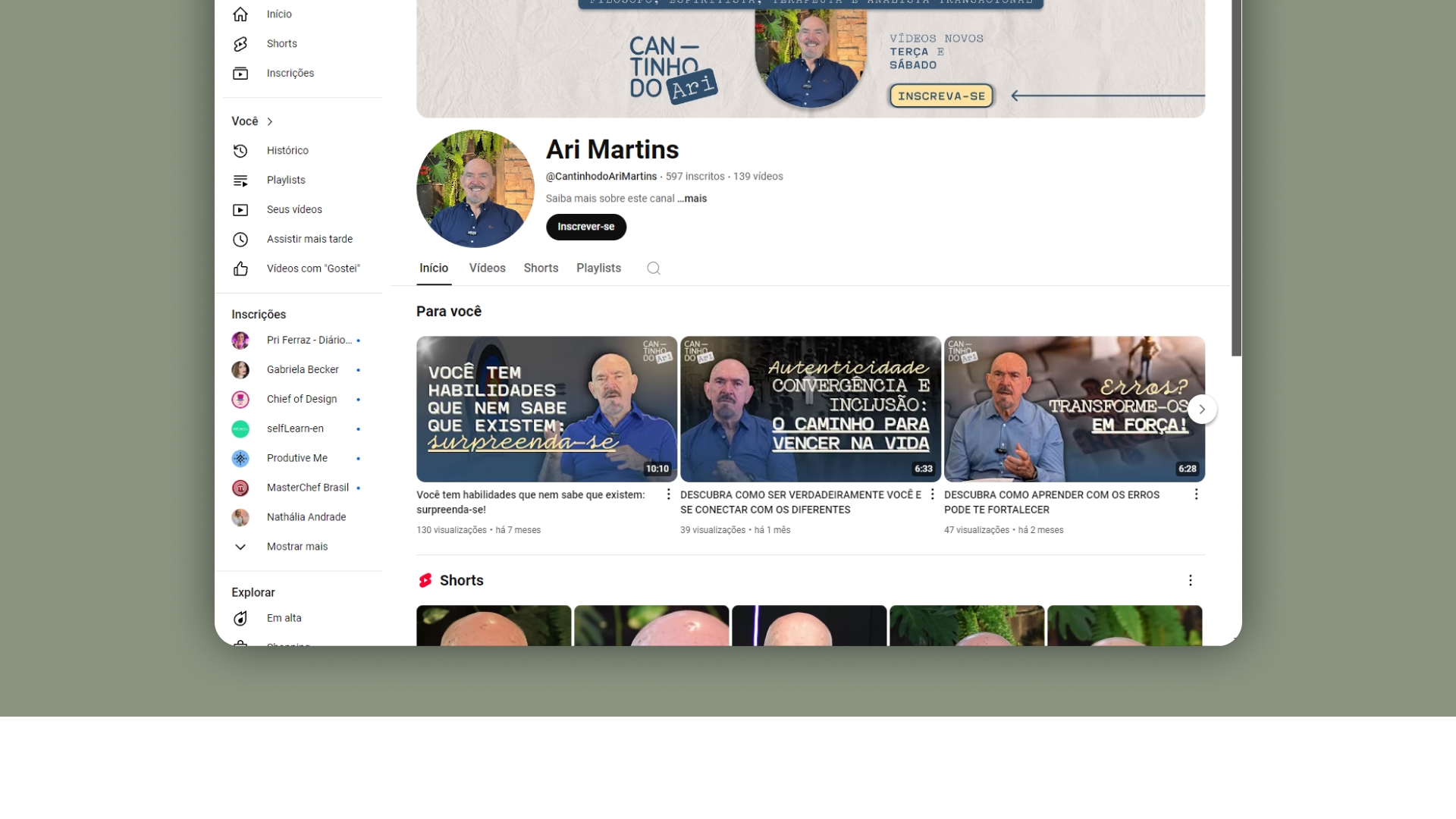Open options menu for 'SER VERDADEIRAMENTE VOCÊ' video
1456x819 pixels.
tap(932, 494)
